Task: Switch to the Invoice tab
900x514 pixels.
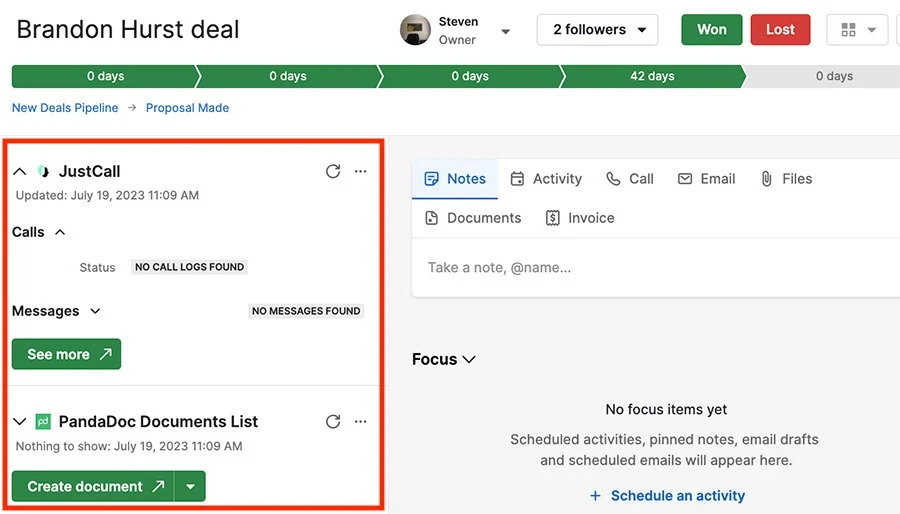Action: [x=580, y=218]
